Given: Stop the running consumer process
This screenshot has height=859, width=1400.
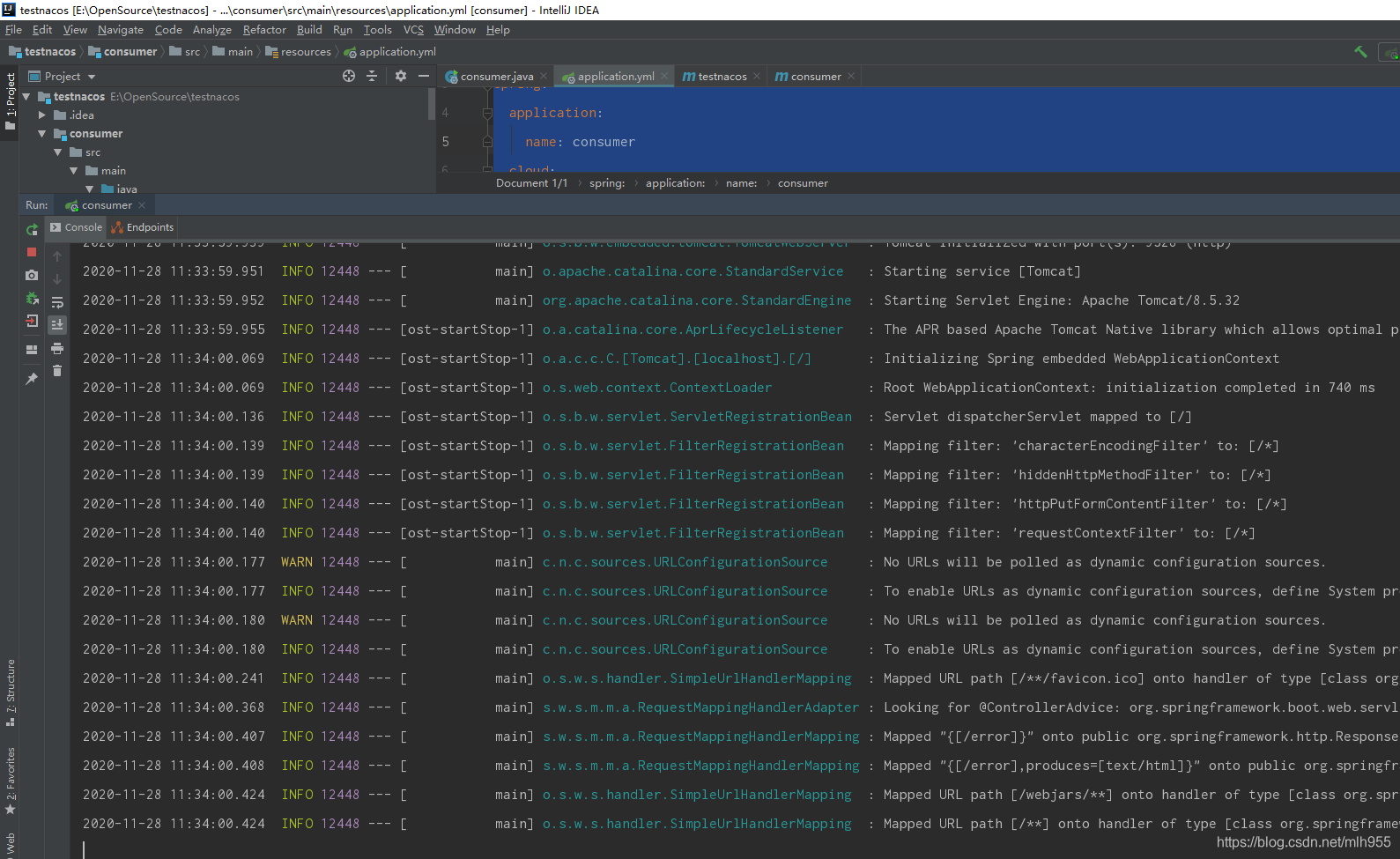Looking at the screenshot, I should click(x=32, y=252).
